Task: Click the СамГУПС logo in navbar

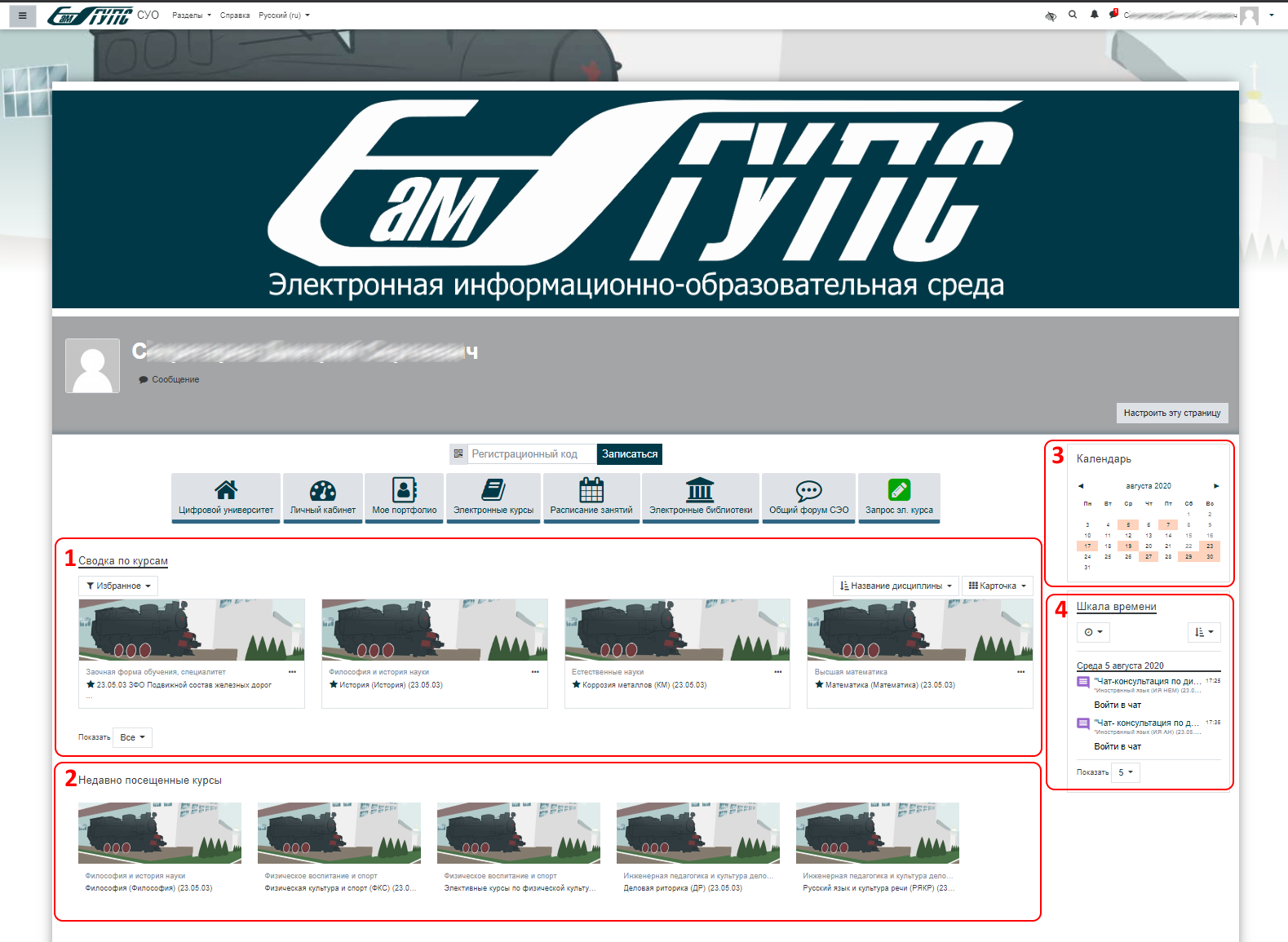Action: point(90,15)
